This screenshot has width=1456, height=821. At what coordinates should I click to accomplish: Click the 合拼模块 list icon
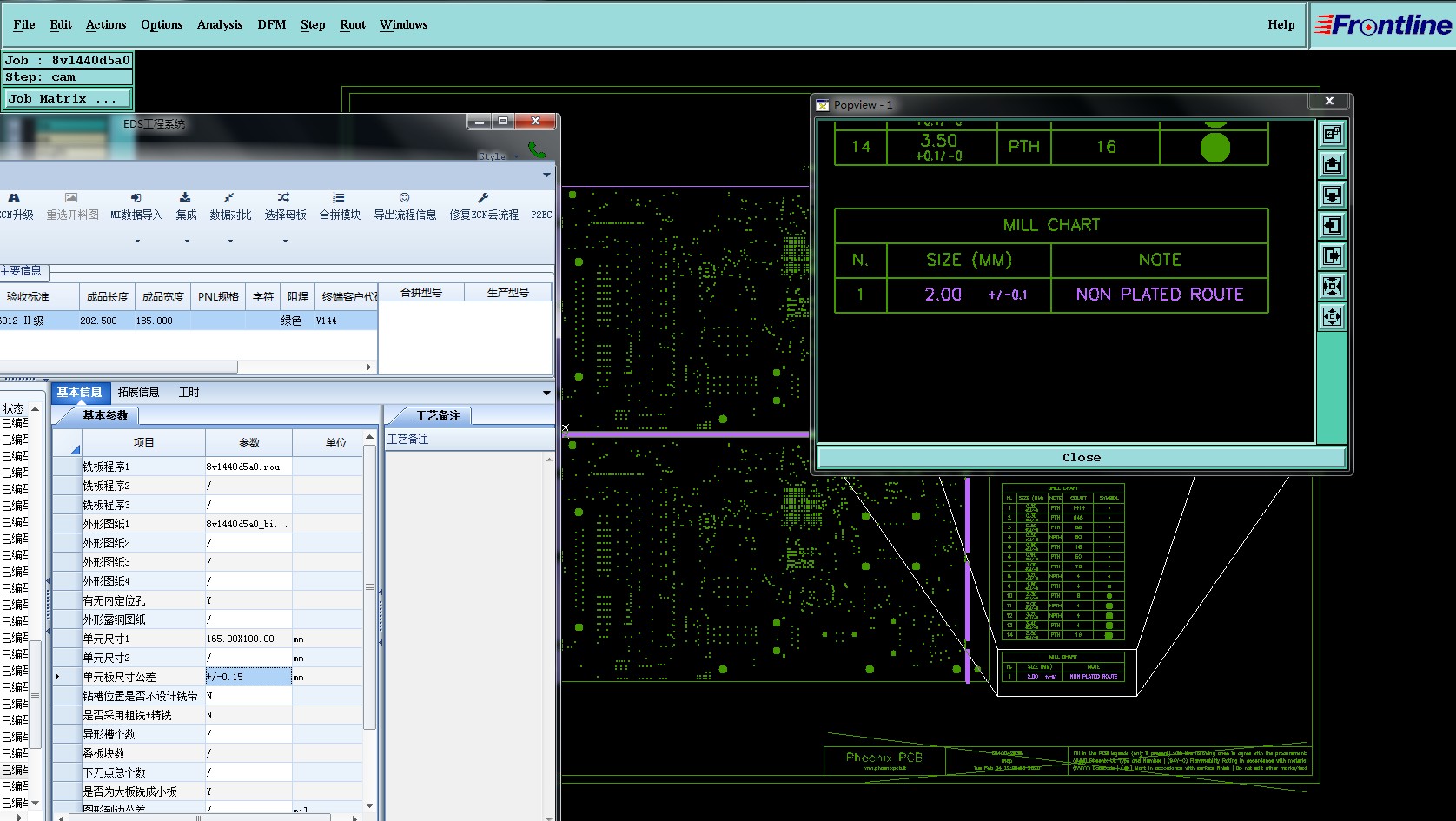coord(339,198)
